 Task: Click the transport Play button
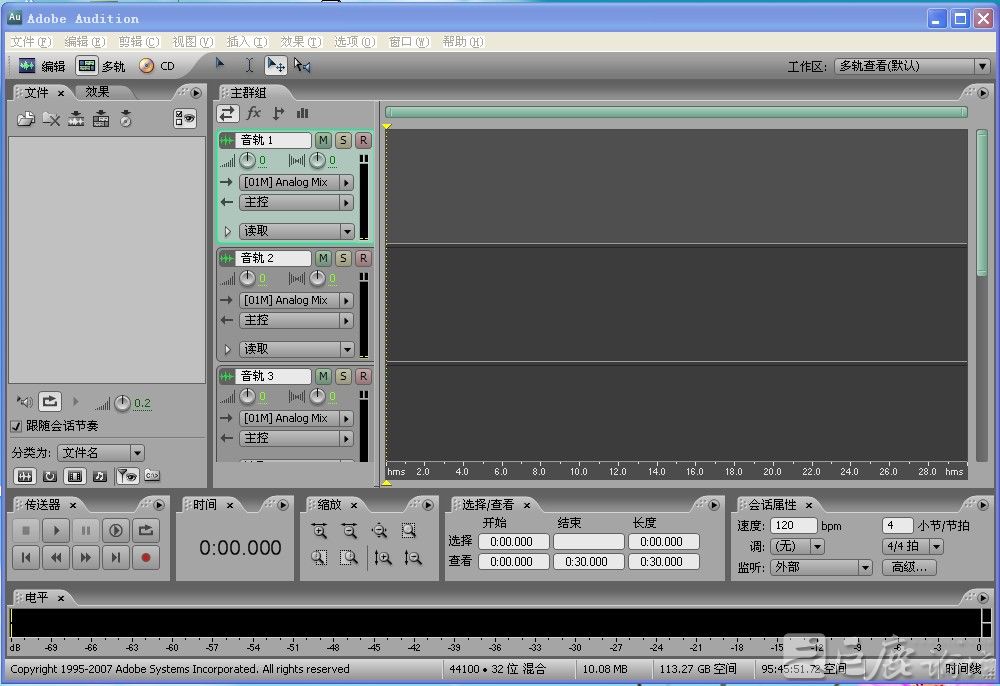click(x=56, y=530)
